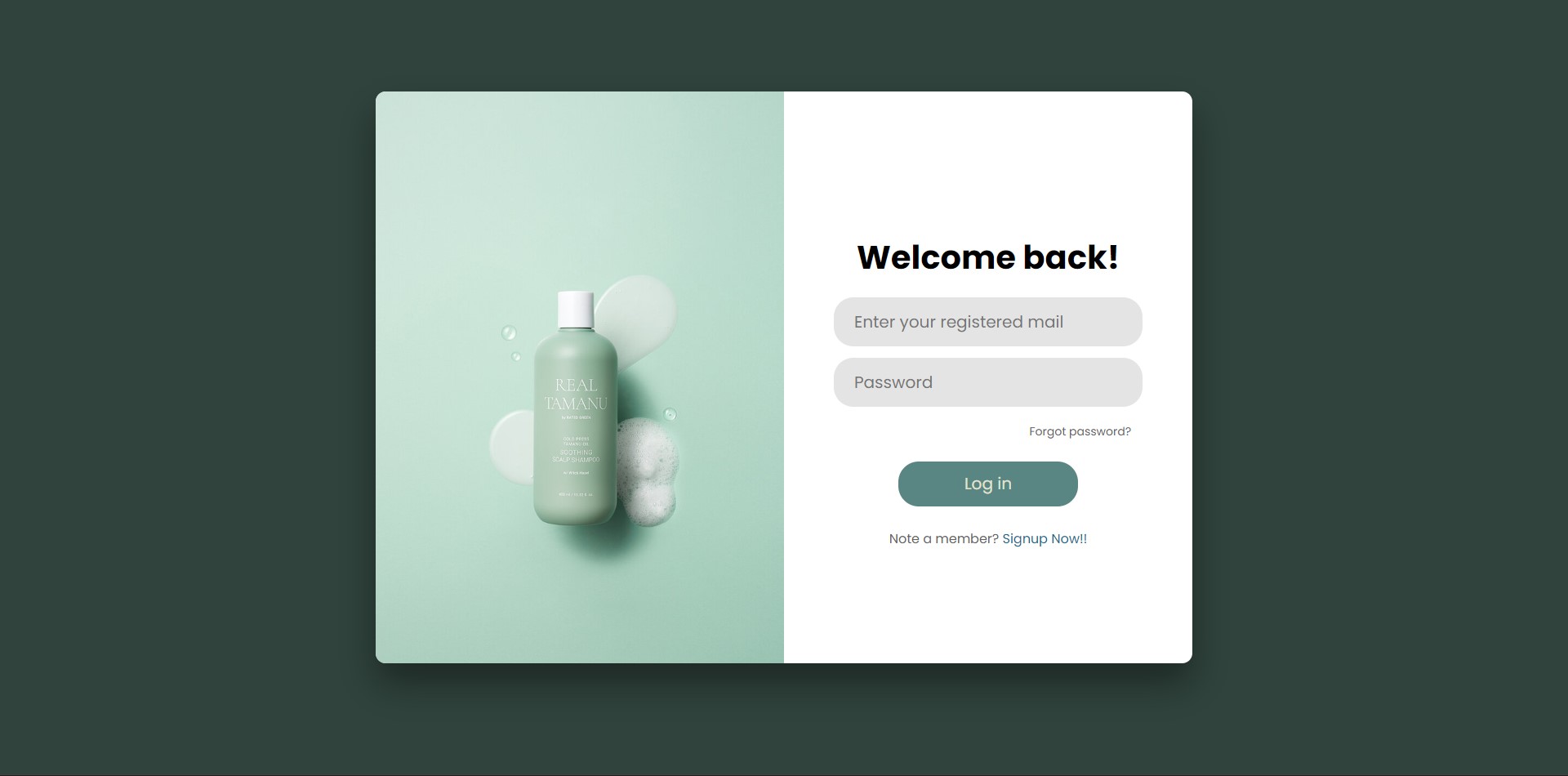Open the 'Forgot password?' link
This screenshot has height=776, width=1568.
pos(1080,431)
